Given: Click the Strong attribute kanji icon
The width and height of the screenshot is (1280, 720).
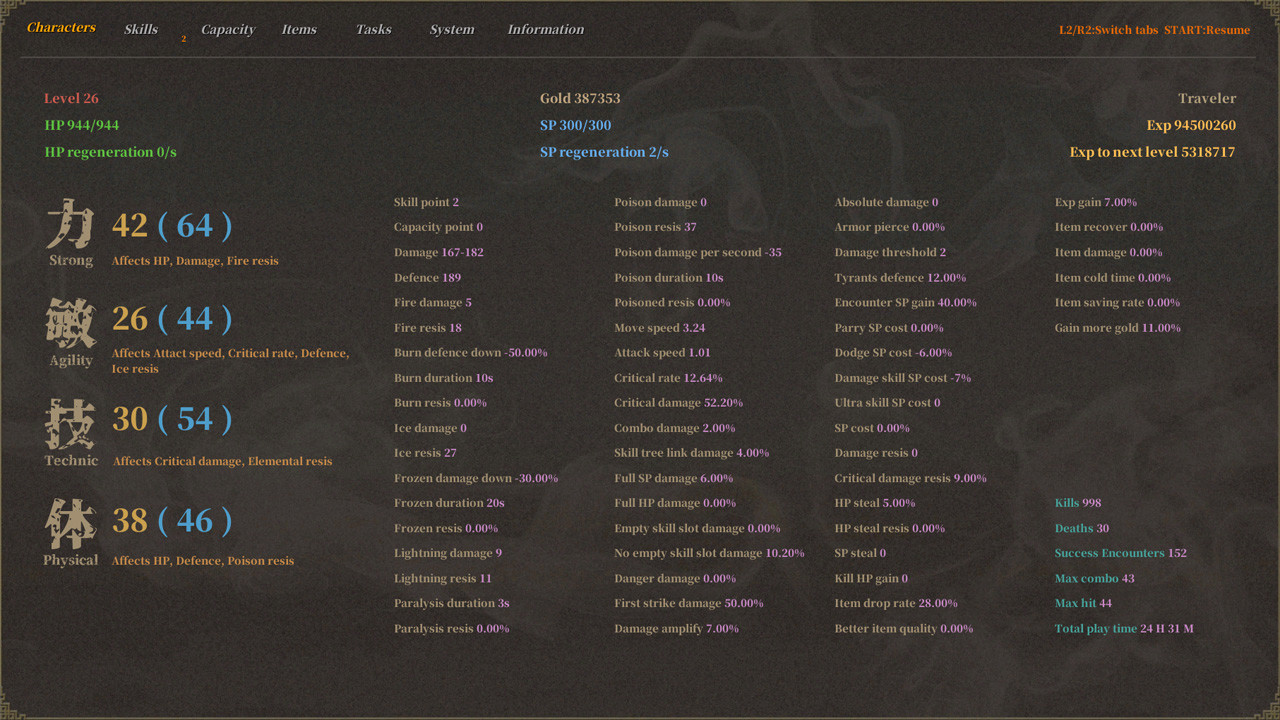Looking at the screenshot, I should click(x=70, y=224).
